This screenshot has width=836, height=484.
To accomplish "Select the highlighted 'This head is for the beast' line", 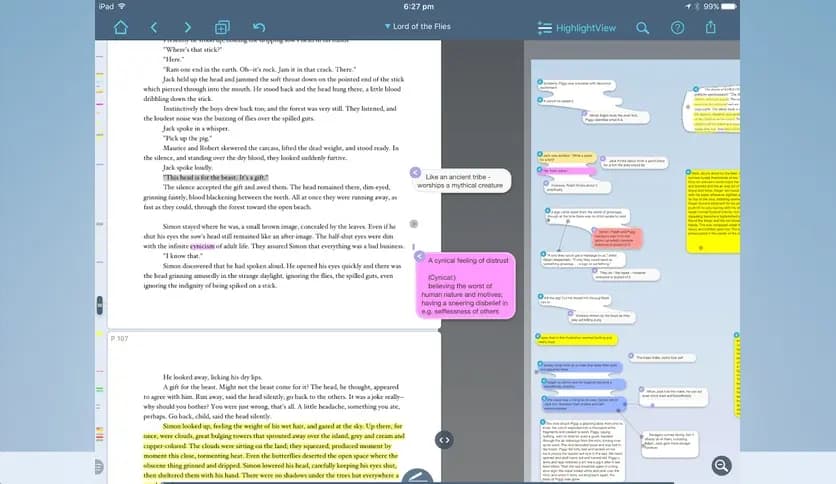I will [x=215, y=177].
